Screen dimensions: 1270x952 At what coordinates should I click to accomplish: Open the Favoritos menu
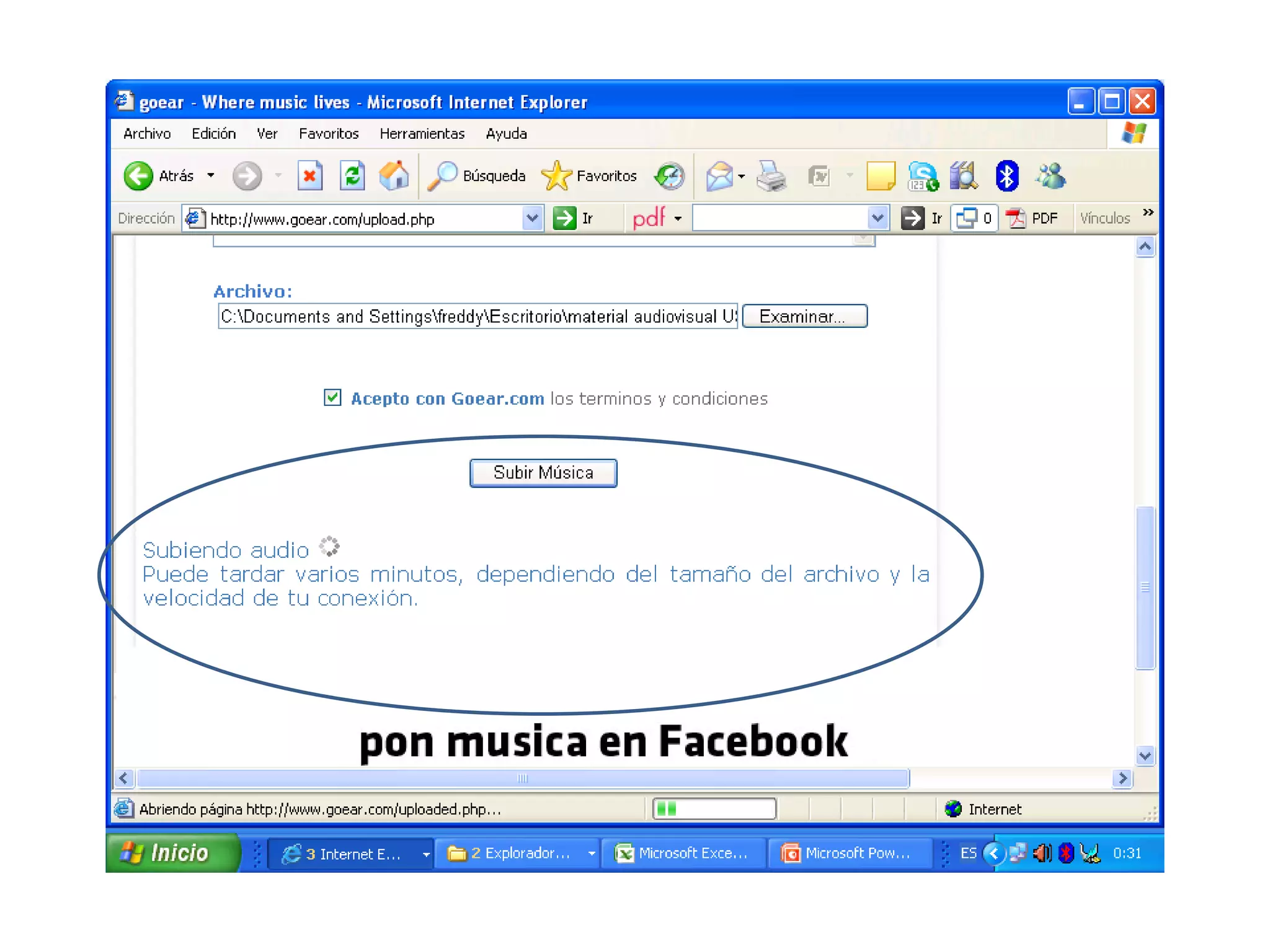[329, 134]
